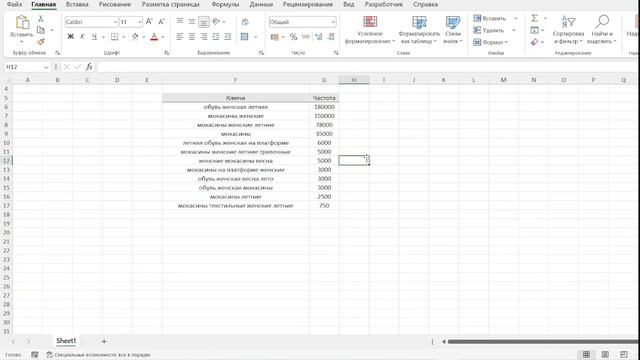This screenshot has height=360, width=640.
Task: Click the Wrap Text icon
Action: coord(245,22)
